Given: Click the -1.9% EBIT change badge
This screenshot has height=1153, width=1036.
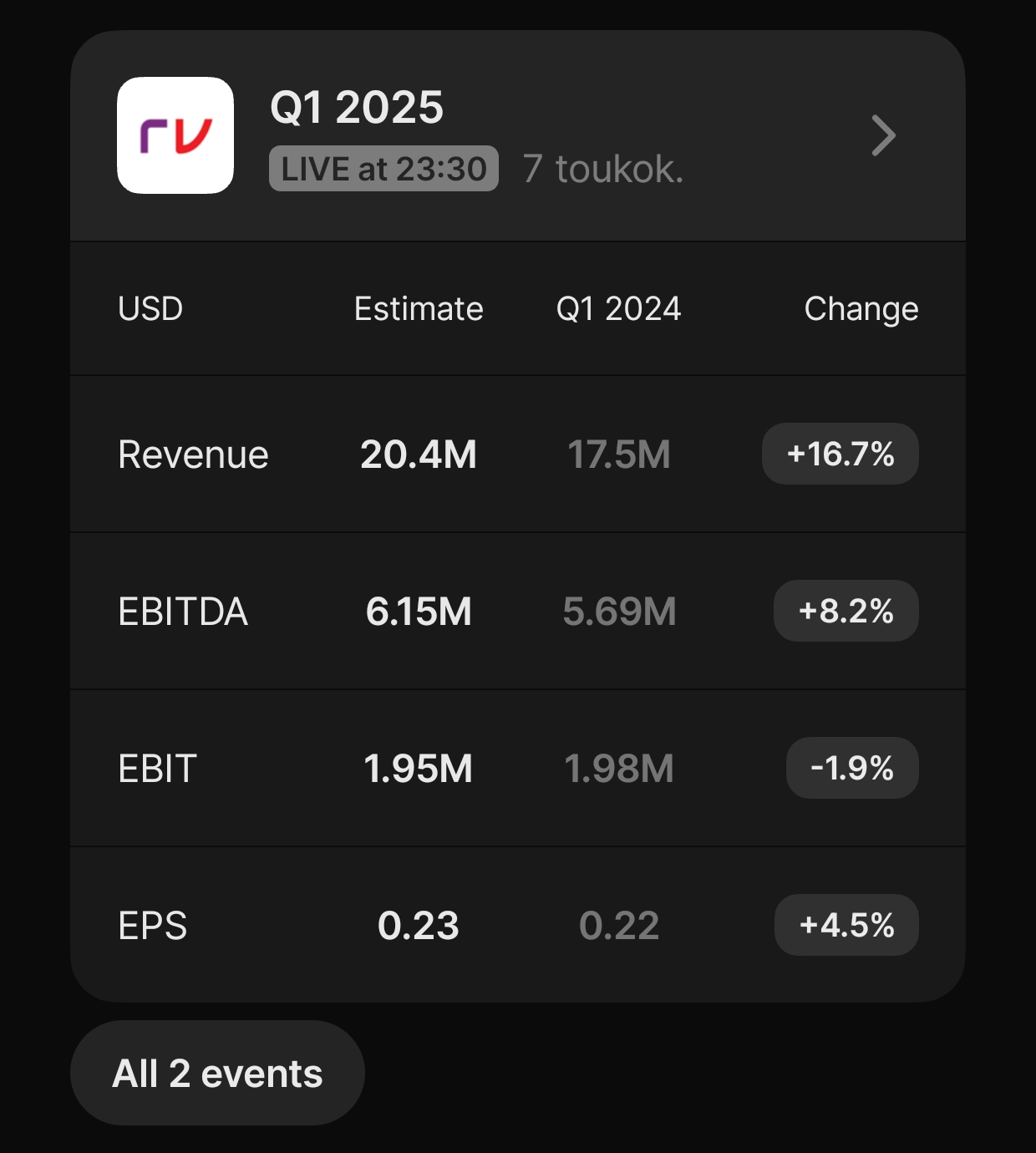Looking at the screenshot, I should coord(851,768).
